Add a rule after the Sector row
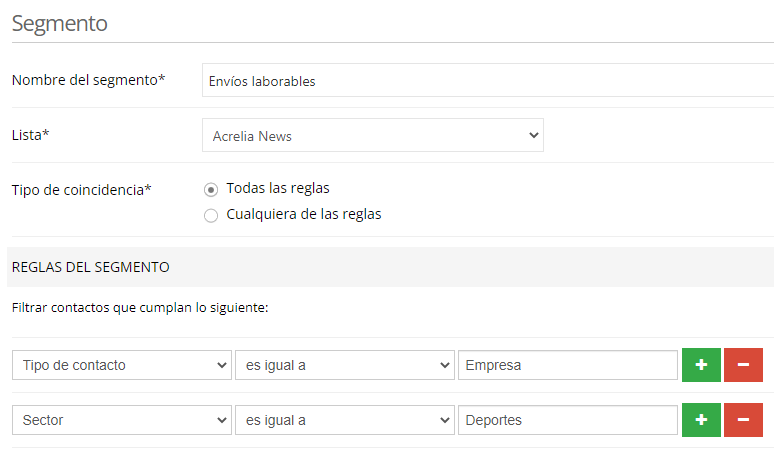 (x=701, y=420)
